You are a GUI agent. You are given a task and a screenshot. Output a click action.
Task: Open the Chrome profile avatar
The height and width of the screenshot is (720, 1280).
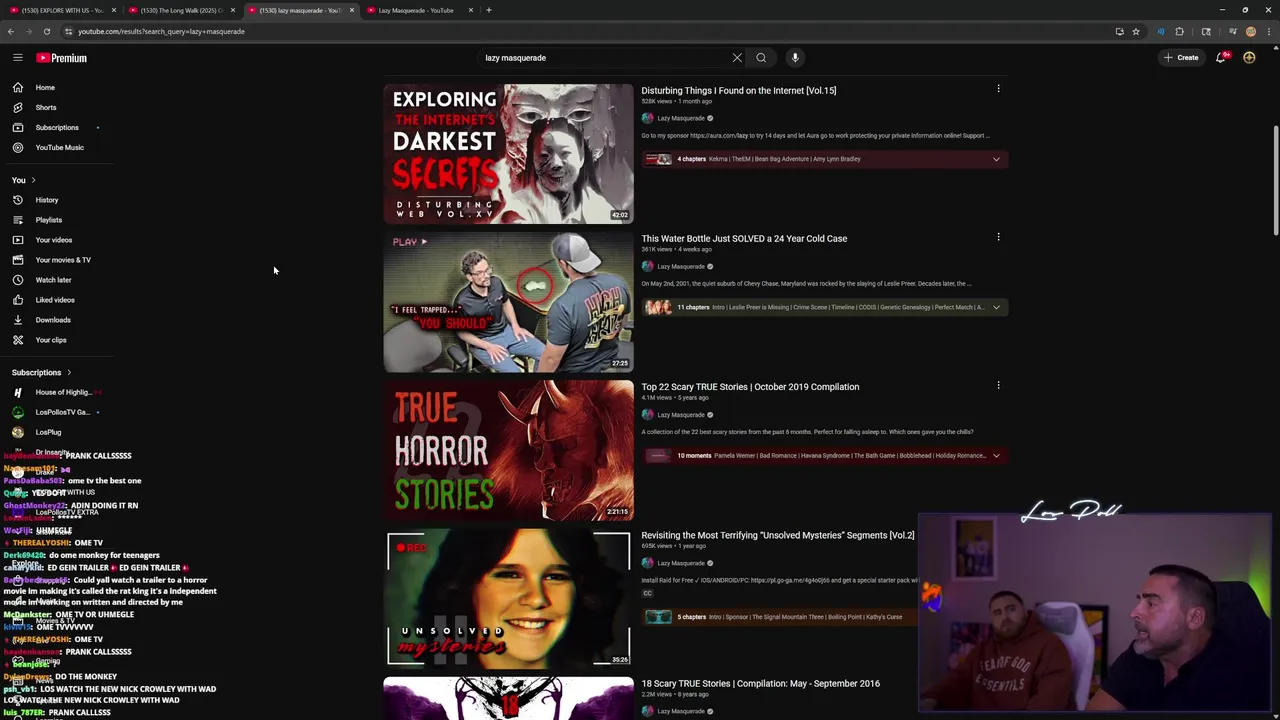click(x=1251, y=31)
